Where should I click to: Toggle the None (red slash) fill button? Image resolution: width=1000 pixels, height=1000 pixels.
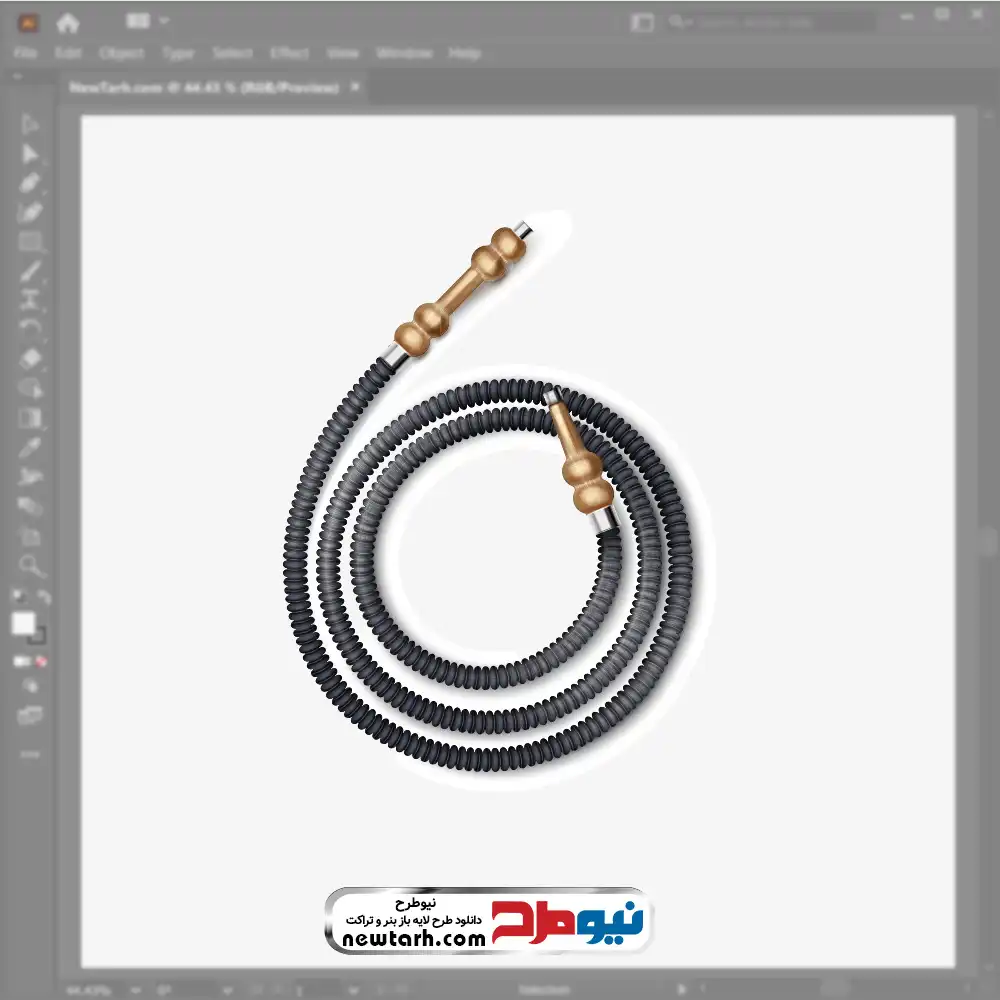click(41, 661)
